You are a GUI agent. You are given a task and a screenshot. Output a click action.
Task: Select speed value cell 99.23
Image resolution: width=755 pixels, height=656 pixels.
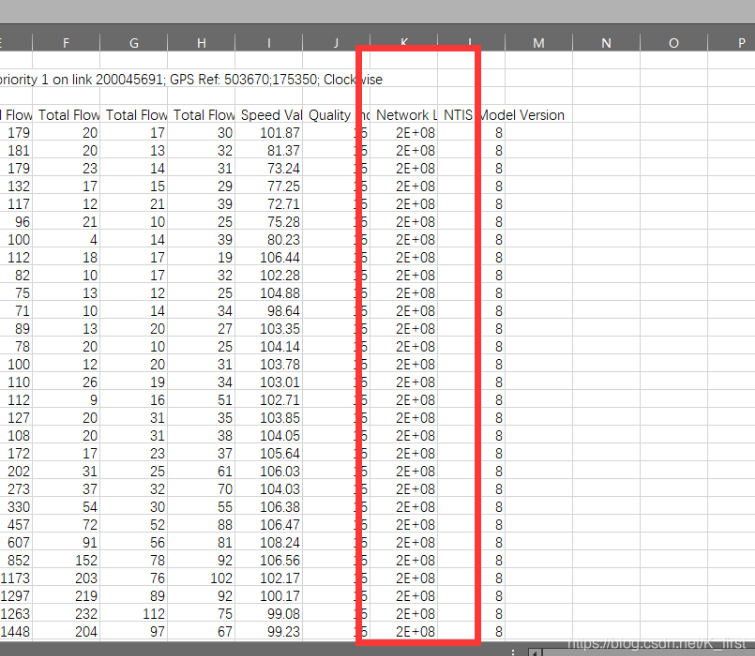click(x=269, y=631)
